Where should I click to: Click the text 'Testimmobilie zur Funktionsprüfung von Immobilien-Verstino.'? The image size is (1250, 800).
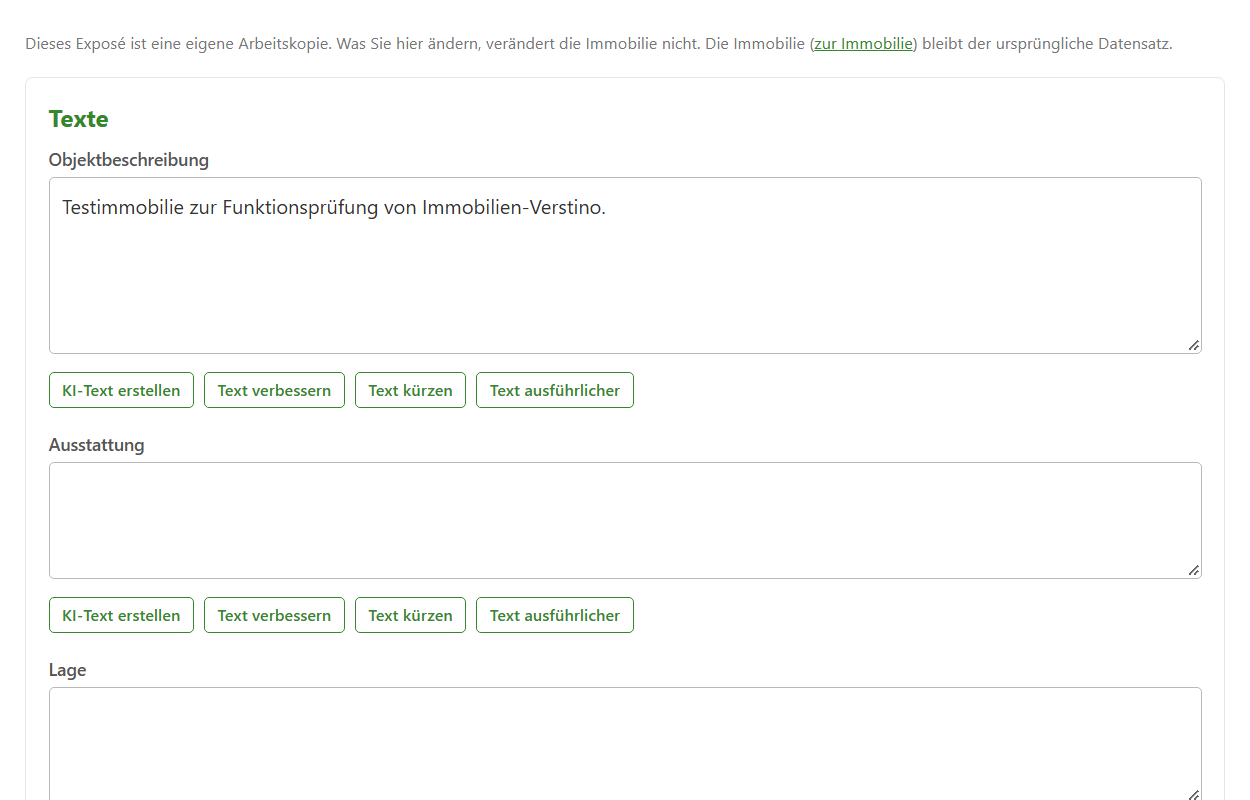[x=334, y=208]
